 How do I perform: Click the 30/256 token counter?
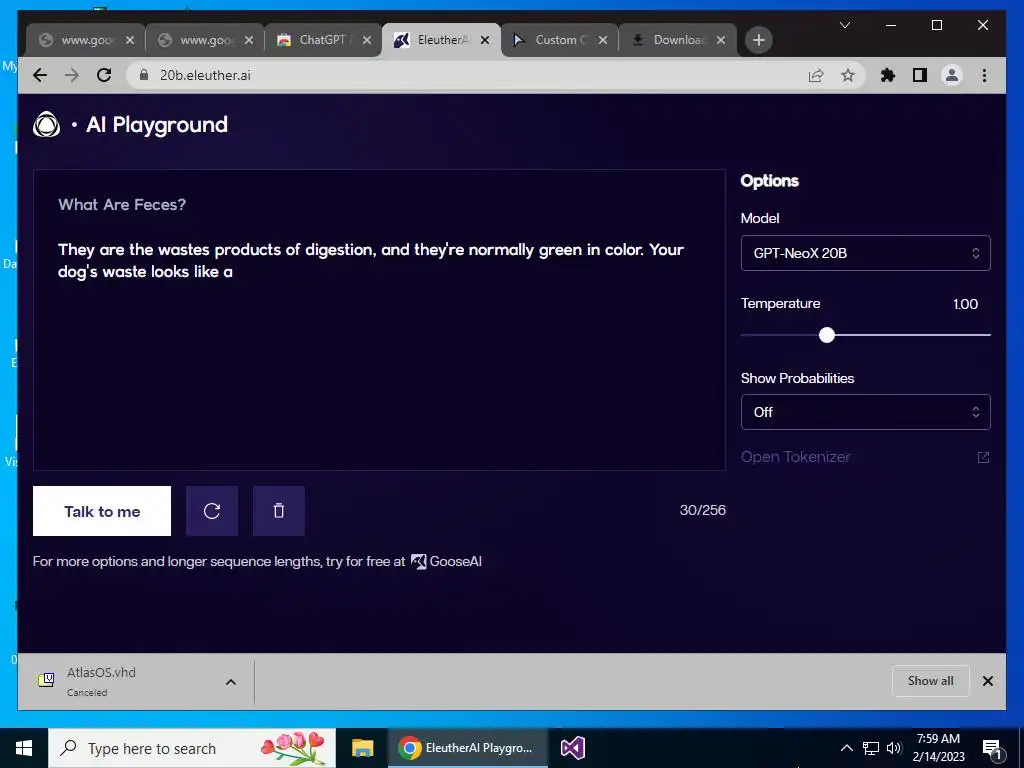point(702,510)
